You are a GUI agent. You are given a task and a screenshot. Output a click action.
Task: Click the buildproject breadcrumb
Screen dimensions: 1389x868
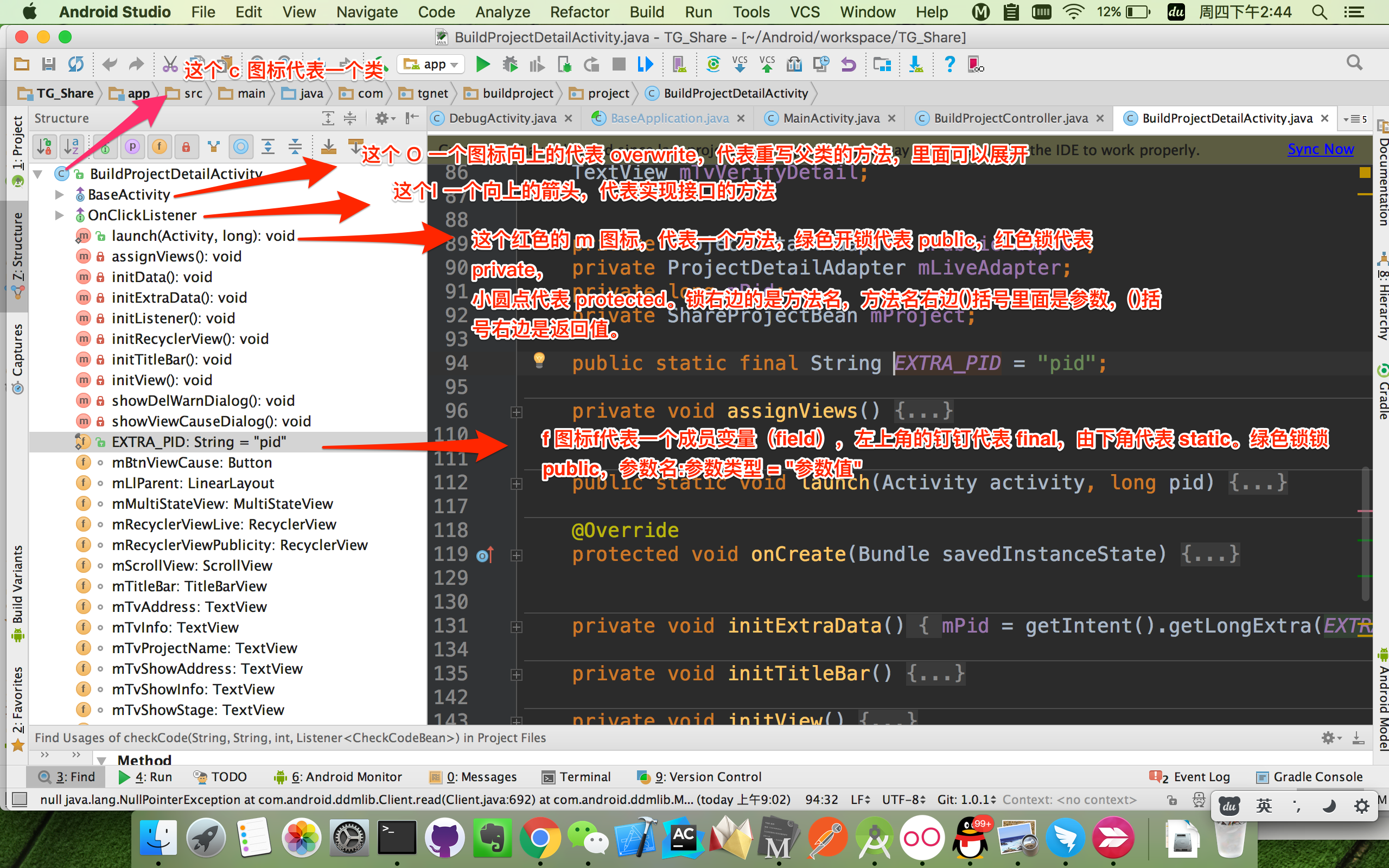tap(509, 93)
